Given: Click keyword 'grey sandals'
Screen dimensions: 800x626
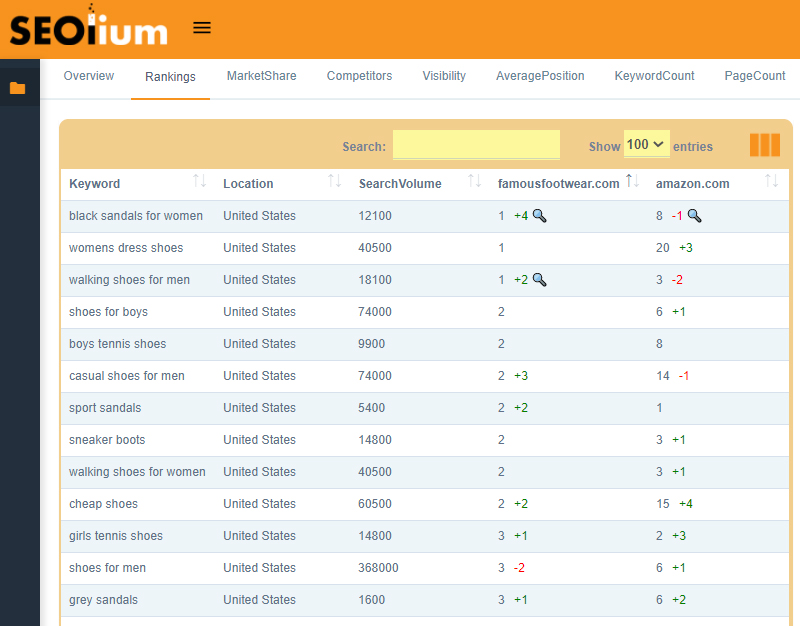Looking at the screenshot, I should (103, 600).
